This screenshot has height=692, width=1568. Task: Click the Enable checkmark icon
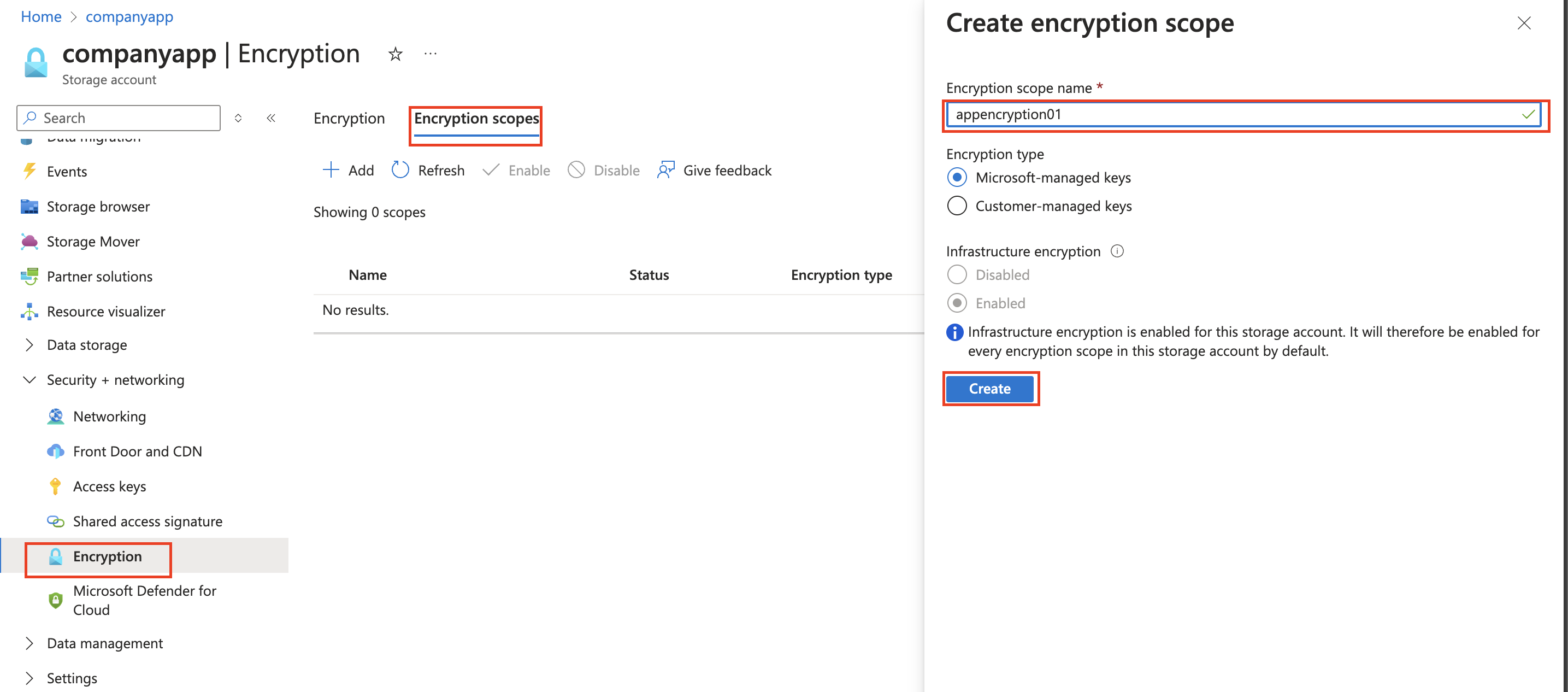click(x=491, y=170)
